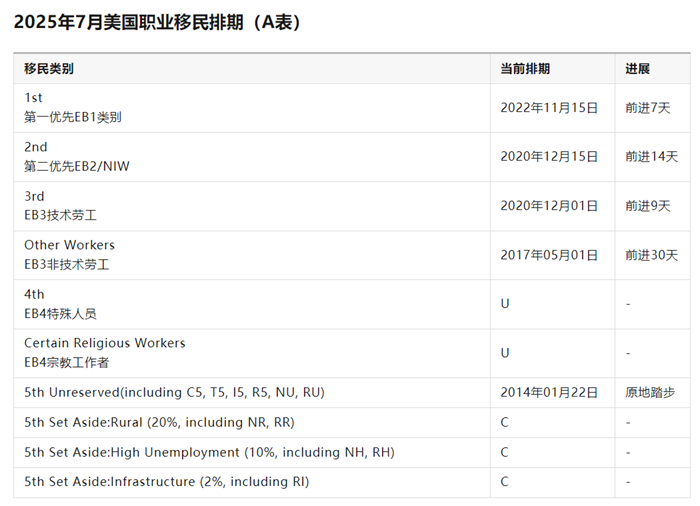Select the U value in the EB4特殊人员 row
The height and width of the screenshot is (506, 700).
[505, 304]
